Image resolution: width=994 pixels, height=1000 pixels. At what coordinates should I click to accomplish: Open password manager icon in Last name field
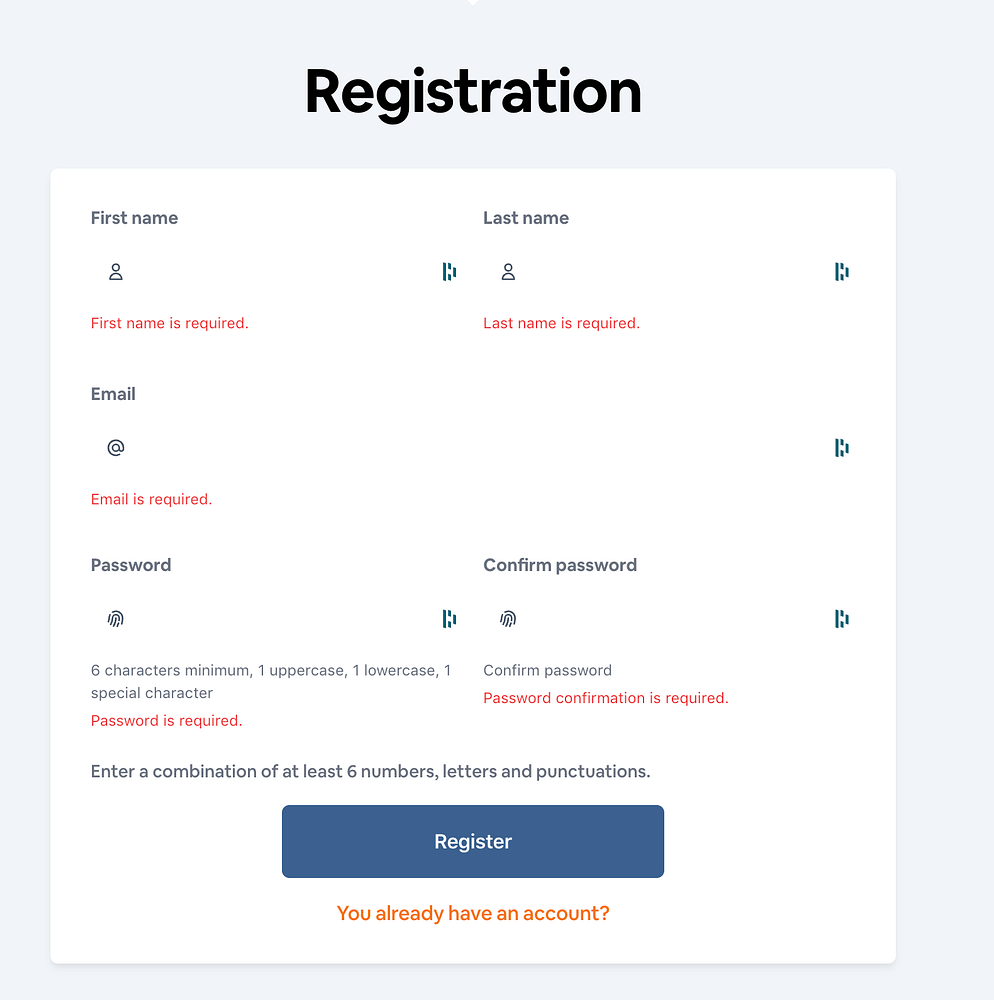click(x=842, y=272)
